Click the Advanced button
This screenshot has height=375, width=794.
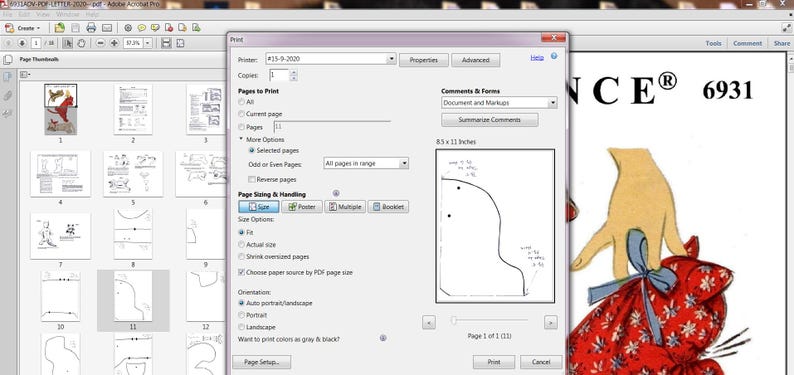click(475, 60)
